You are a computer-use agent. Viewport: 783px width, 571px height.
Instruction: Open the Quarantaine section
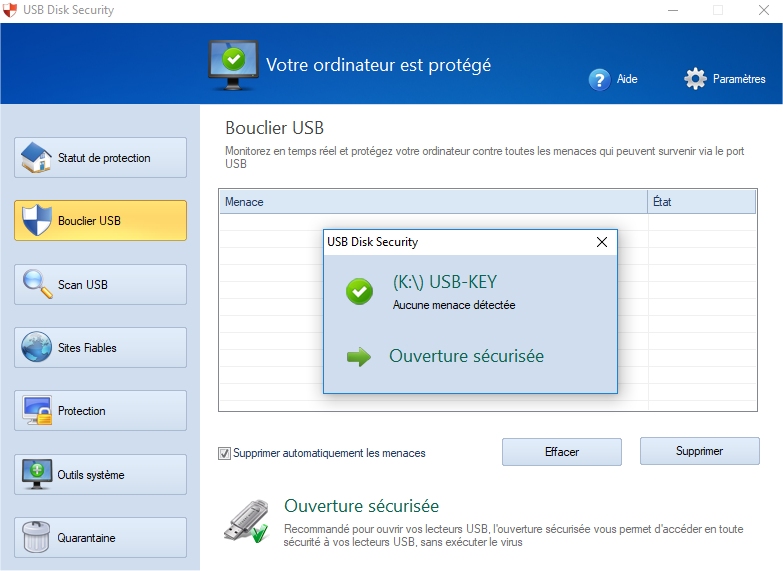pos(100,538)
